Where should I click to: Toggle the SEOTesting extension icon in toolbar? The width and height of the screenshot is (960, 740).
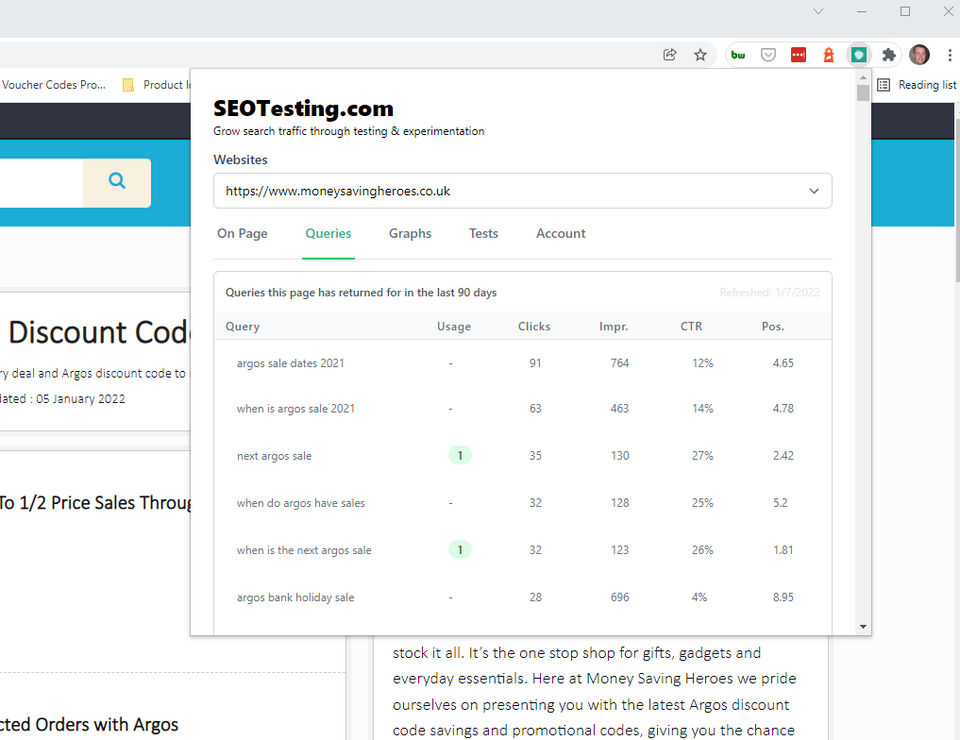tap(859, 55)
